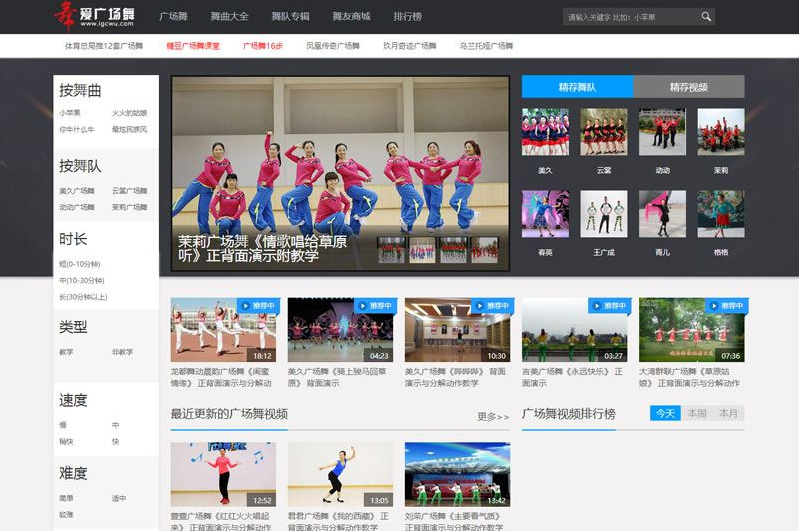Open the 吉美广场舞《永远快乐》 video title
Viewport: 799px width, 531px height.
pos(572,377)
